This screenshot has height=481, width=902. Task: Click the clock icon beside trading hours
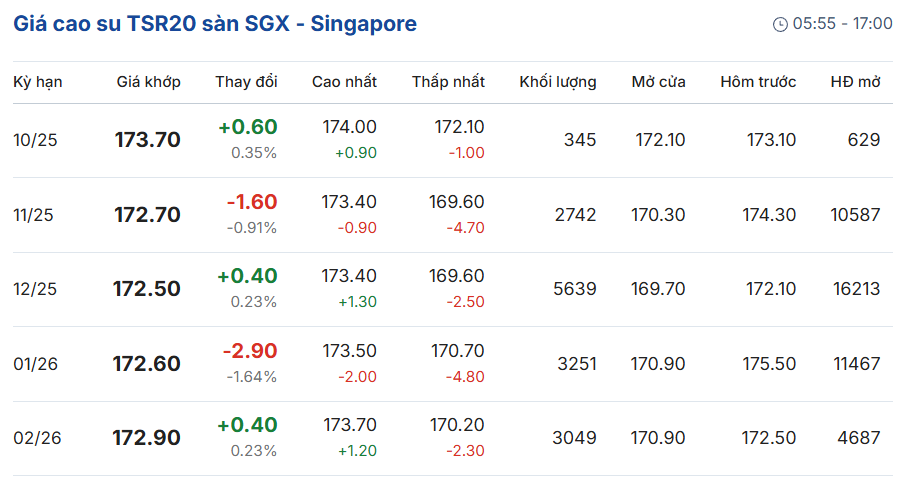[780, 24]
